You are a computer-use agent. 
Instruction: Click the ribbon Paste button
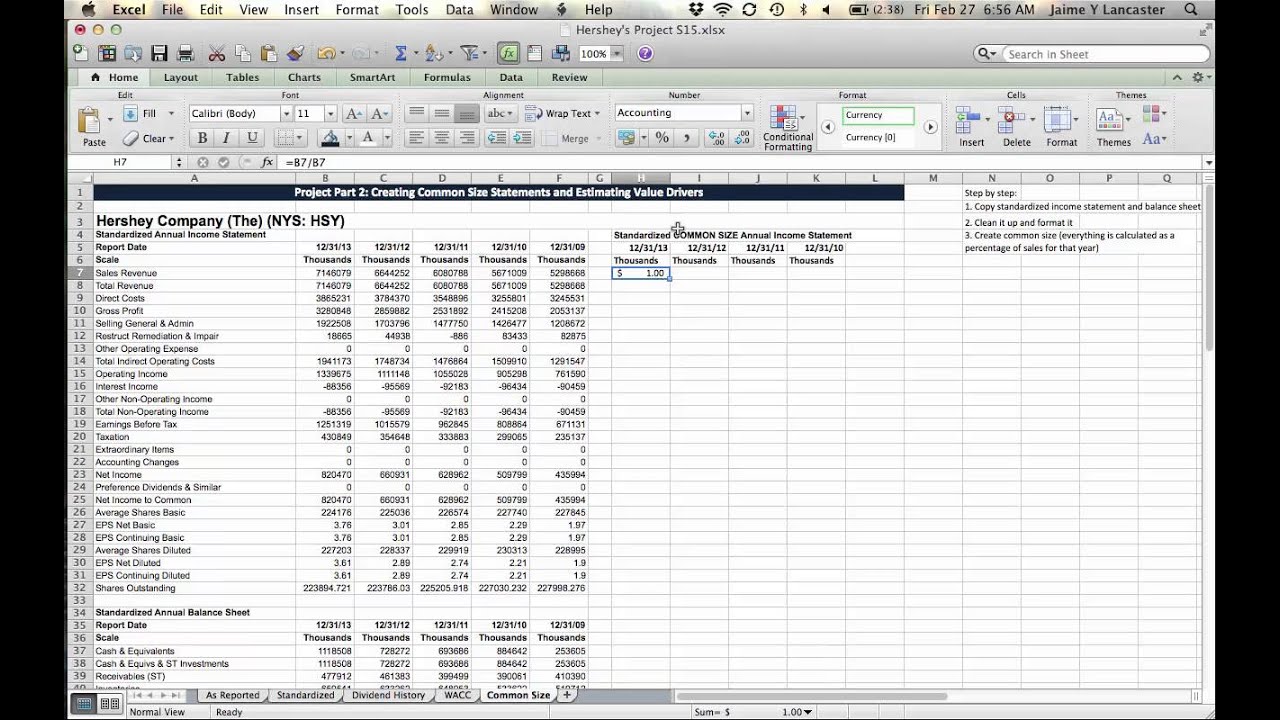[92, 127]
